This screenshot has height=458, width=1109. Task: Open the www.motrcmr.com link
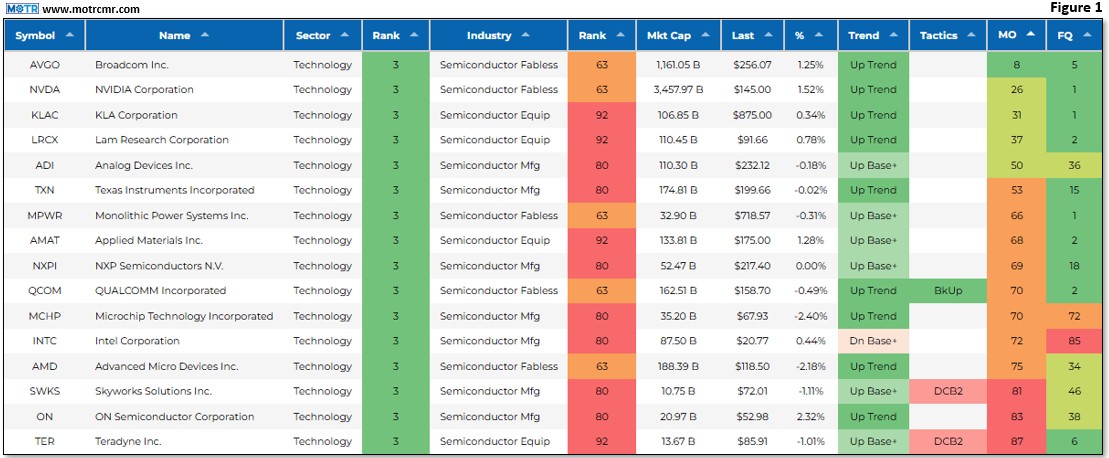91,9
